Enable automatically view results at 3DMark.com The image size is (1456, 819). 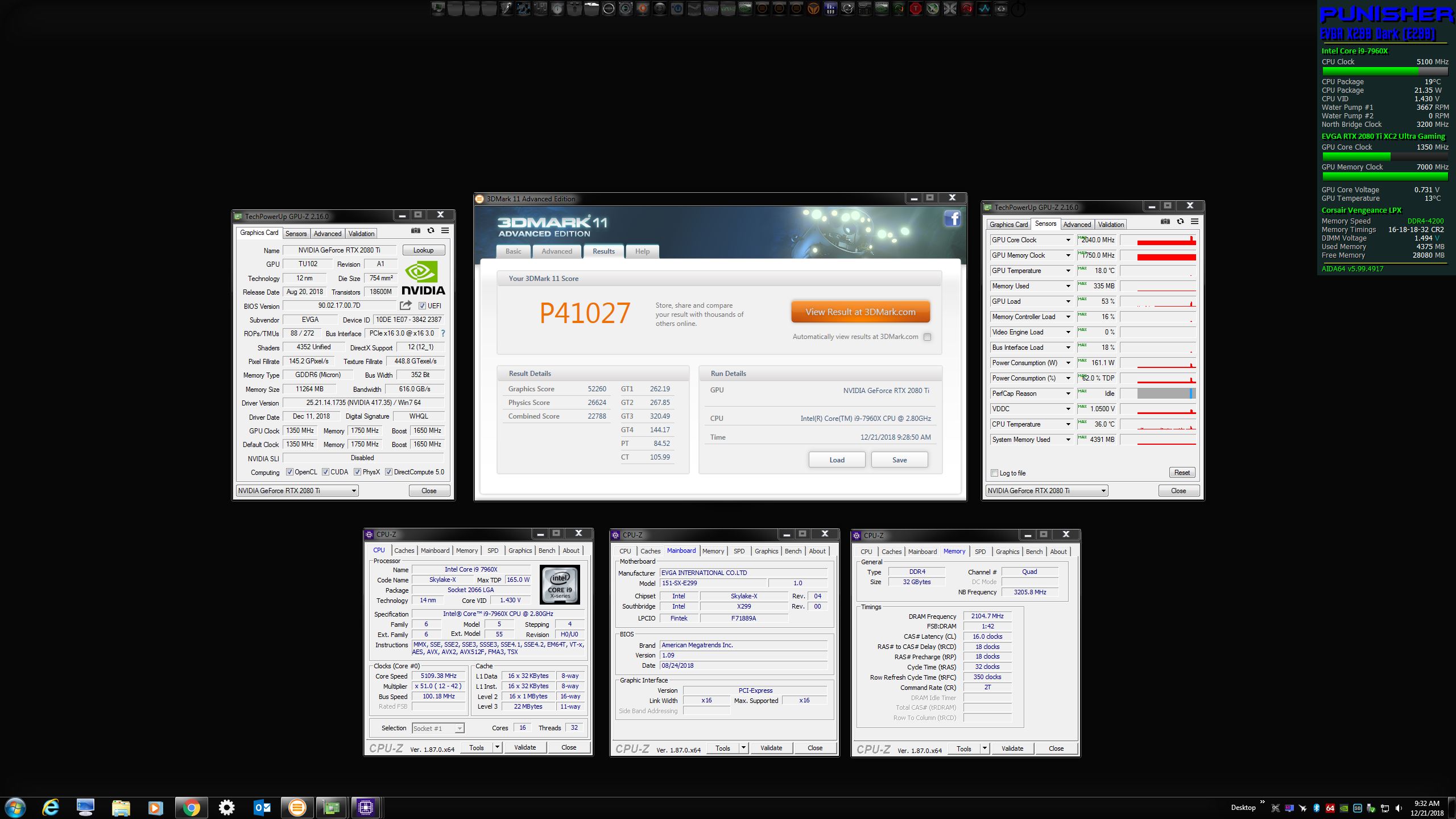(x=928, y=337)
